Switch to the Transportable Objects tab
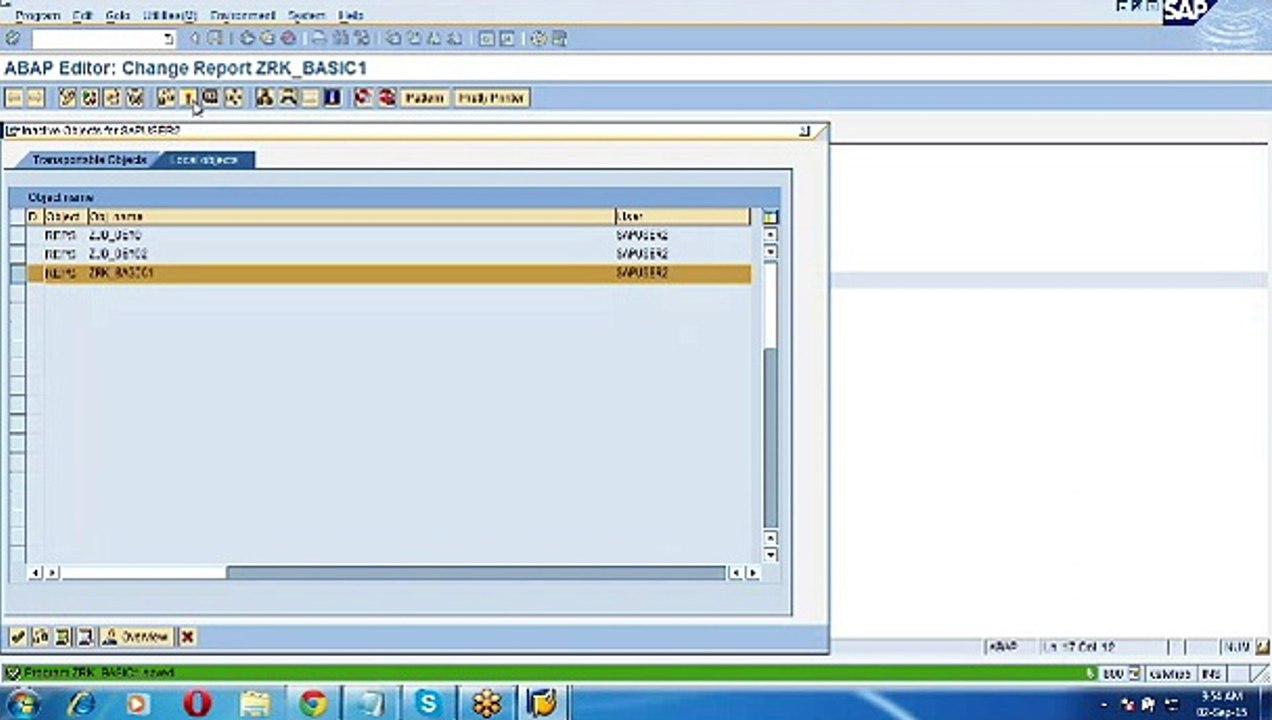This screenshot has height=720, width=1272. (x=89, y=160)
